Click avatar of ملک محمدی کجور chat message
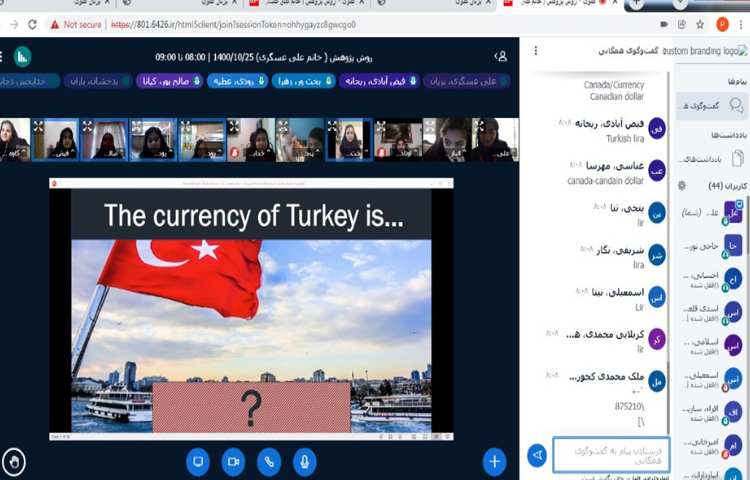The width and height of the screenshot is (750, 480). click(657, 382)
